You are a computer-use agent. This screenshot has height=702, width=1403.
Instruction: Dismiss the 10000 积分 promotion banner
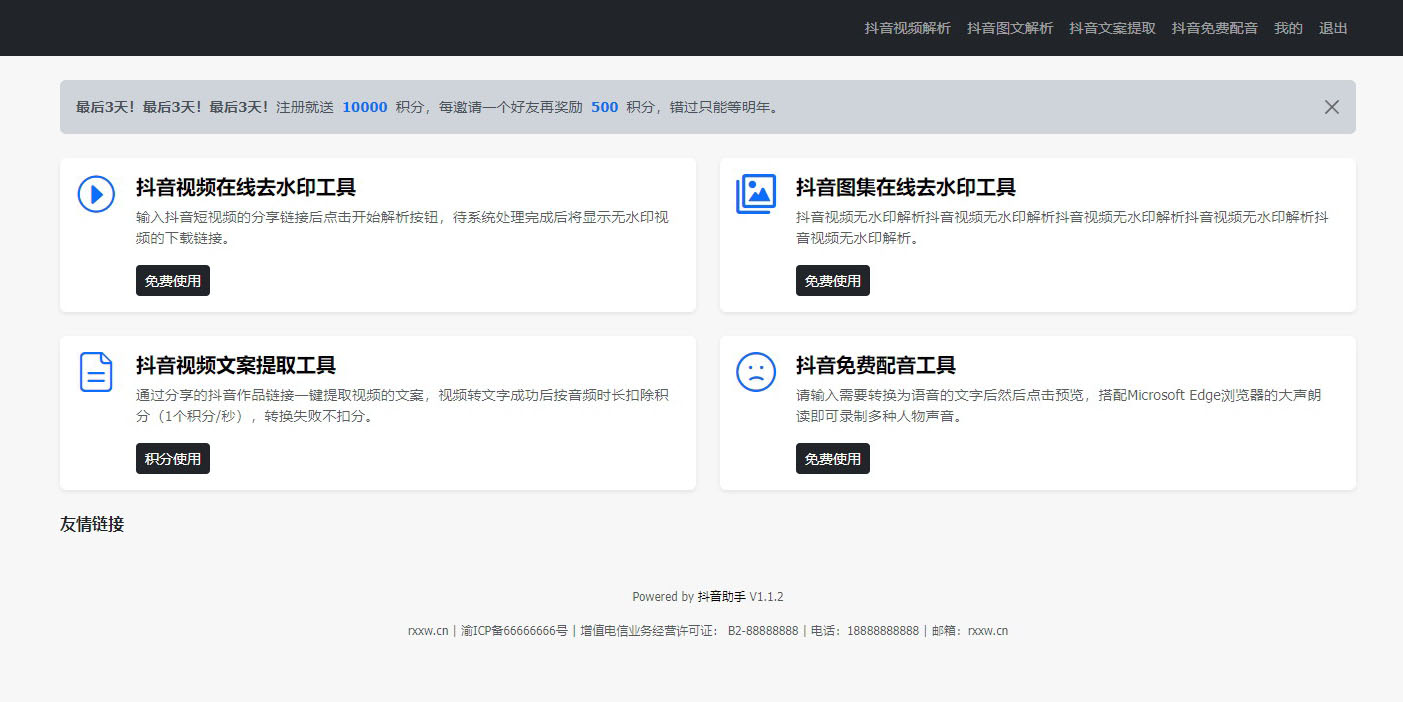coord(1331,106)
